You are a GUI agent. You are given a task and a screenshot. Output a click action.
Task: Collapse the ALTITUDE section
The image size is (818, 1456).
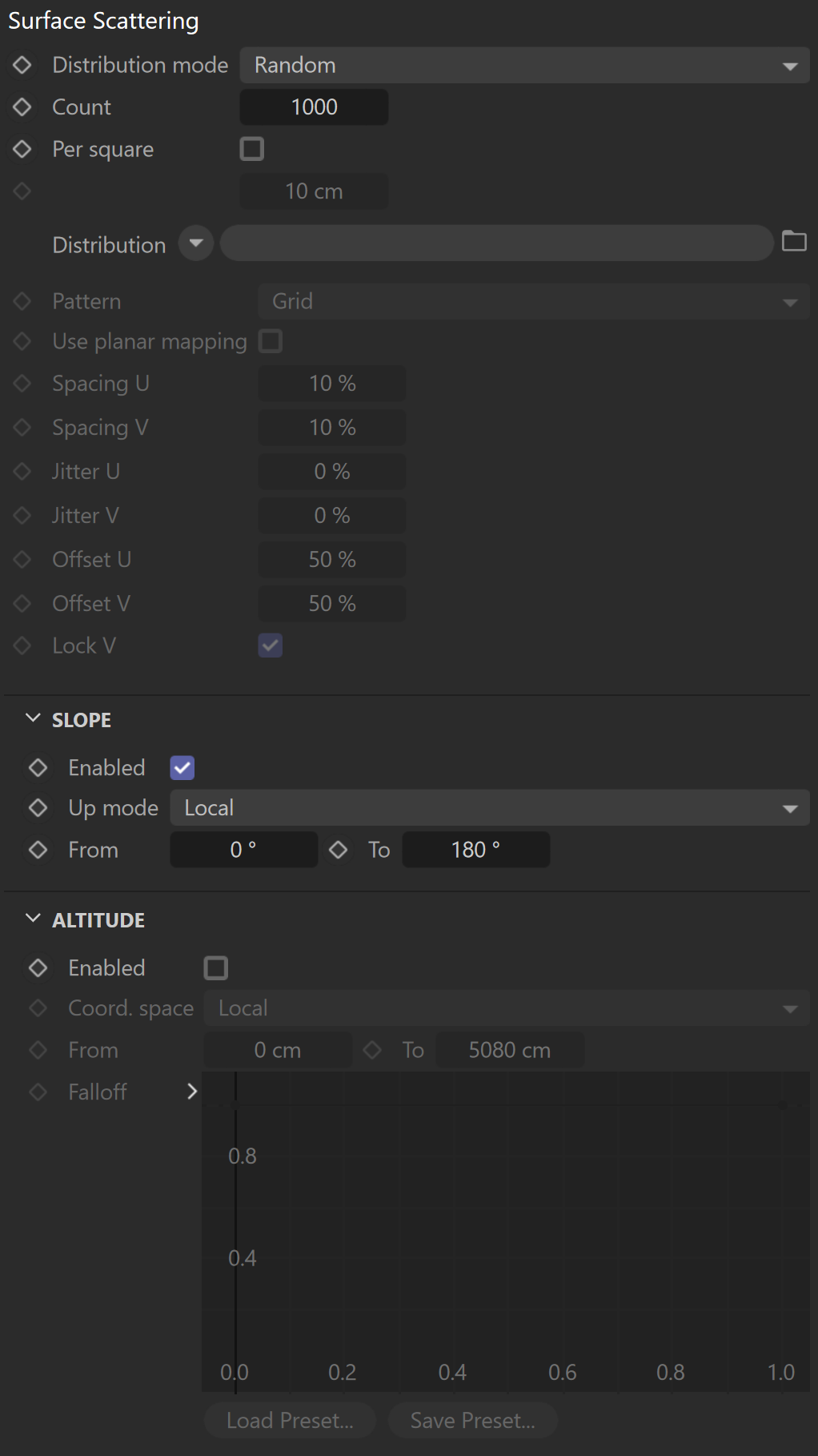(33, 919)
